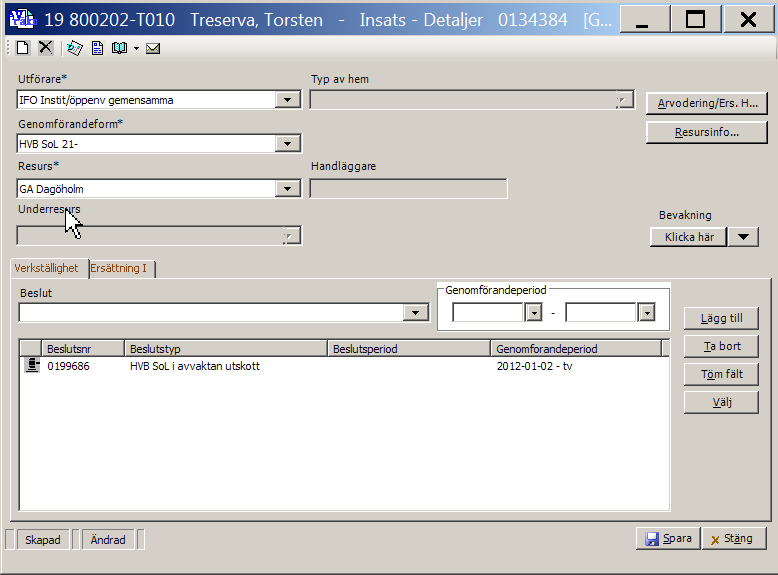Select the row cell 0199686

coord(68,366)
